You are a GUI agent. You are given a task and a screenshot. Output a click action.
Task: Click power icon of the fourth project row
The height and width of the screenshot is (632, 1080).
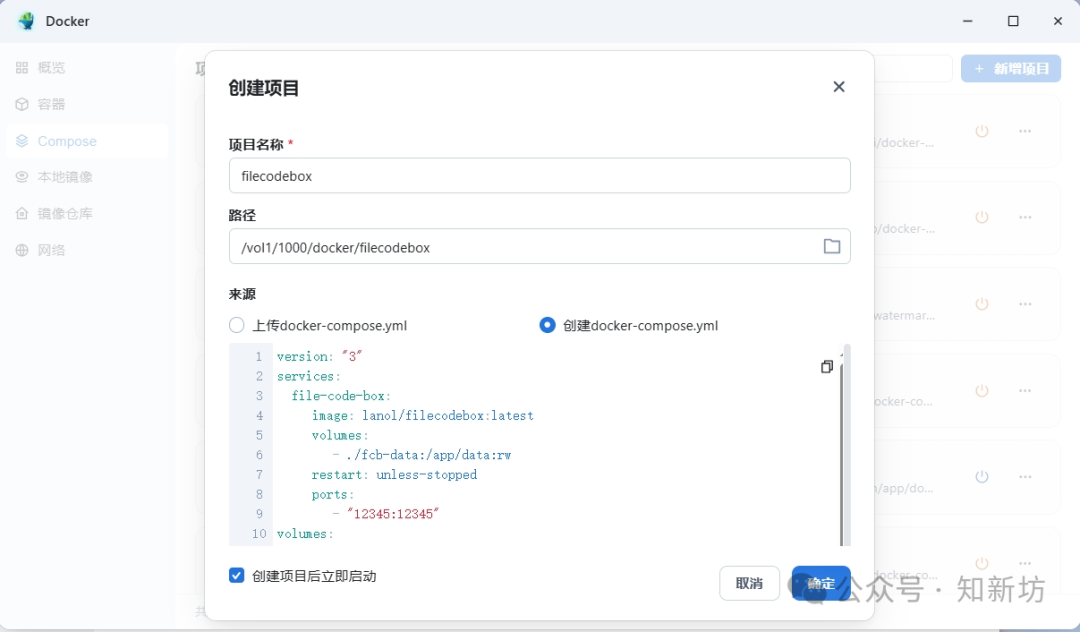[982, 390]
